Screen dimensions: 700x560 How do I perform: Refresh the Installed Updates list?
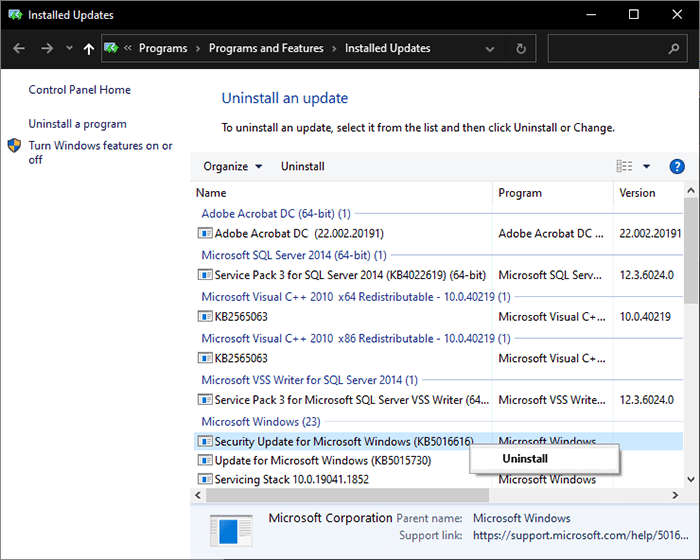[521, 48]
